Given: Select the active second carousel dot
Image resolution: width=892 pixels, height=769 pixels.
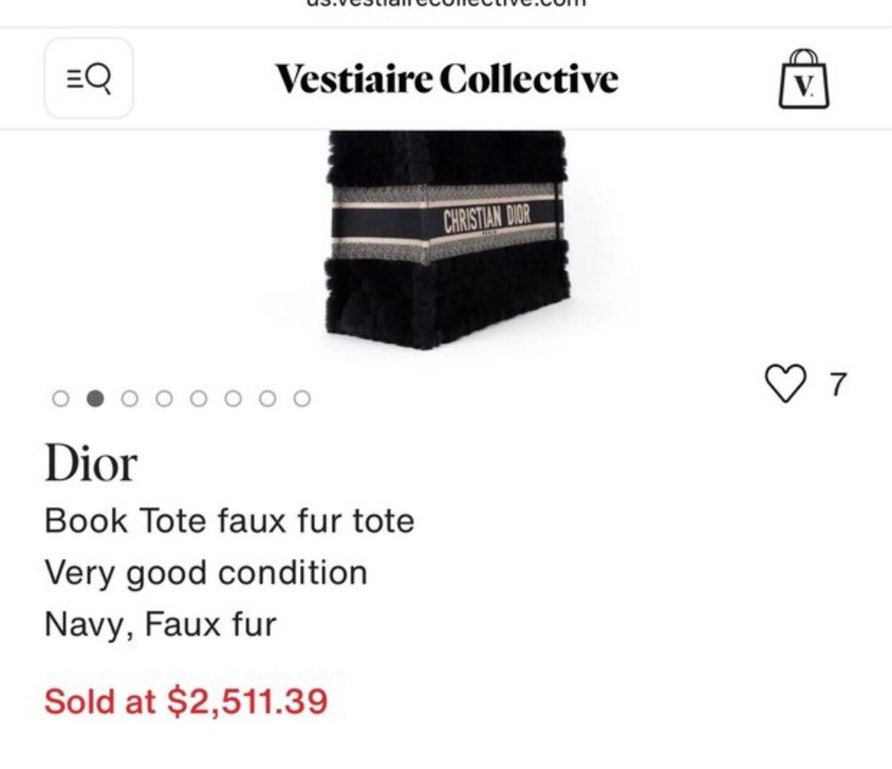Looking at the screenshot, I should pos(95,399).
